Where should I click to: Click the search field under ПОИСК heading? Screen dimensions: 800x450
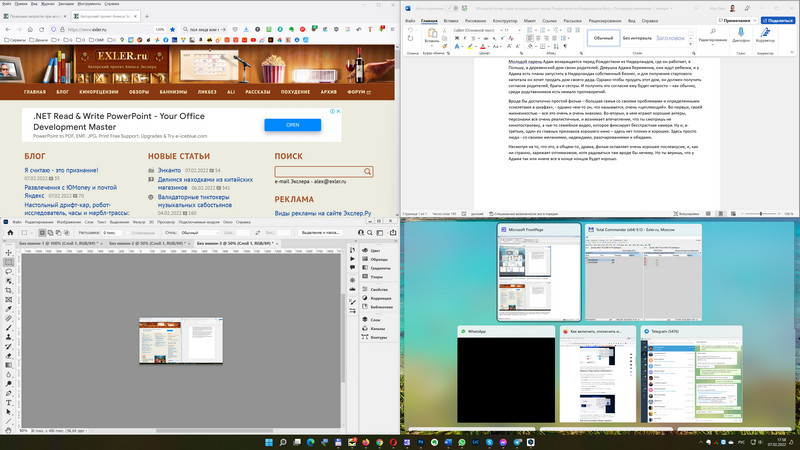pyautogui.click(x=320, y=172)
